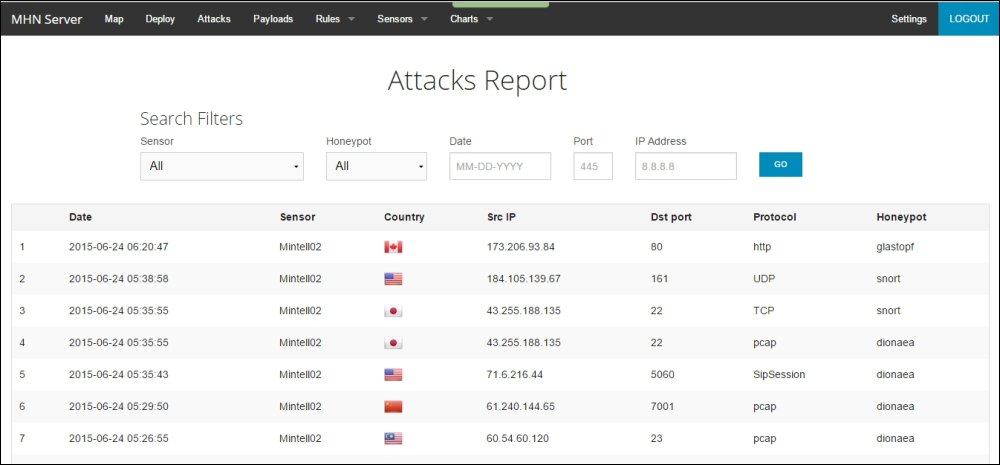Select date 2015-06-24 05:35:43
The width and height of the screenshot is (1000, 465).
[119, 374]
